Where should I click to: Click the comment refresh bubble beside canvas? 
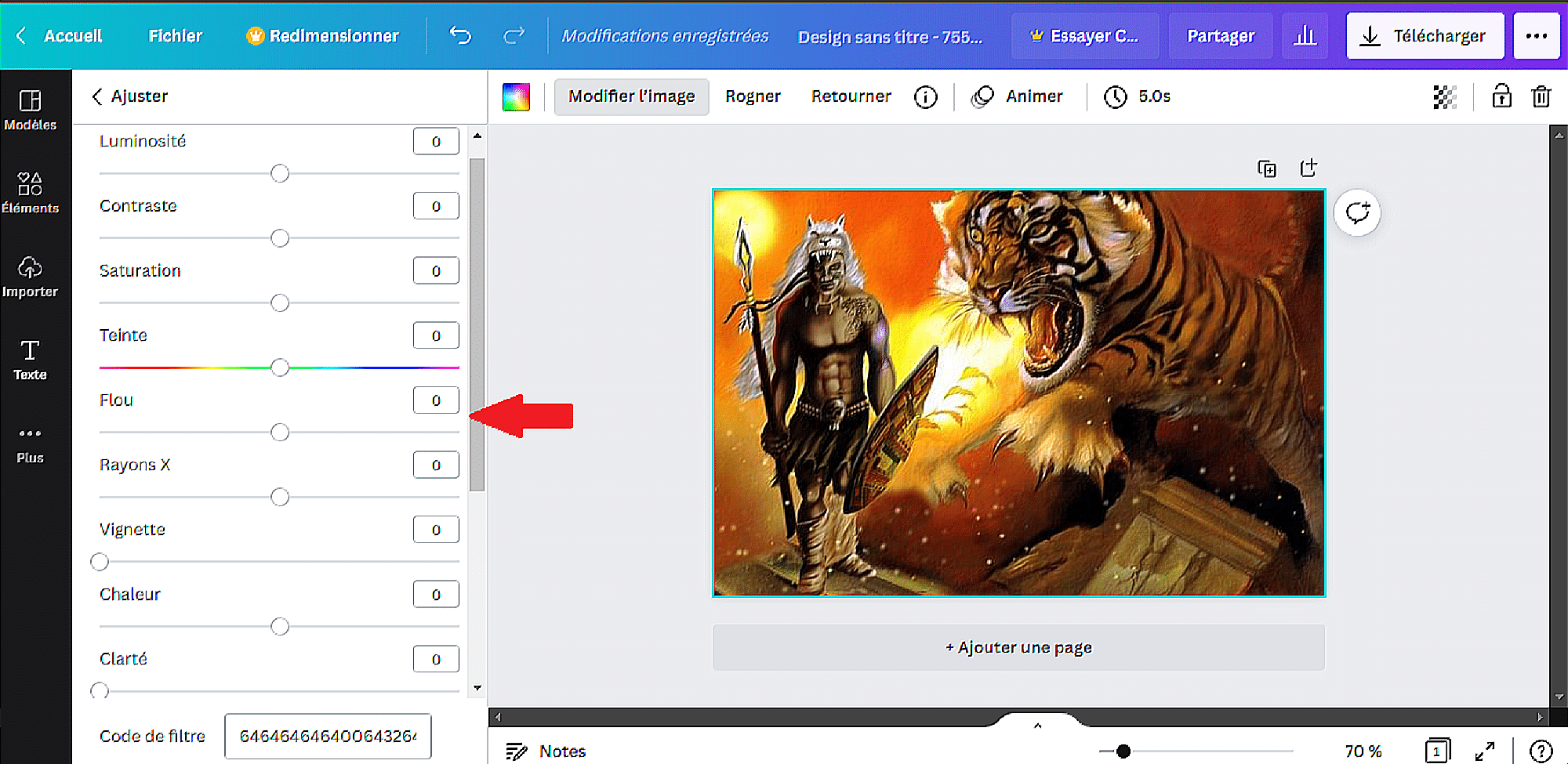point(1357,212)
